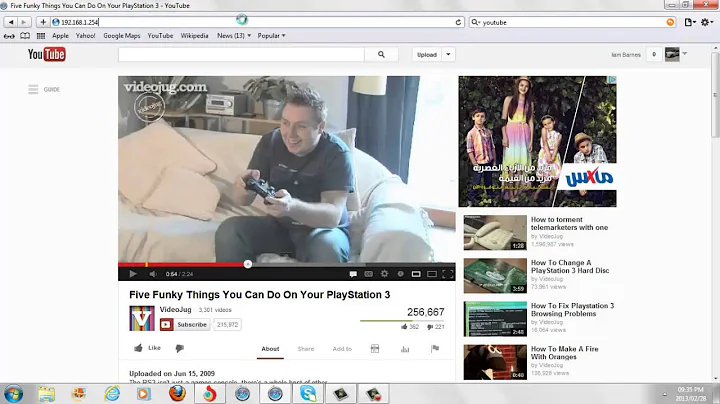720x404 pixels.
Task: Mute the video volume speaker icon
Action: pyautogui.click(x=153, y=274)
